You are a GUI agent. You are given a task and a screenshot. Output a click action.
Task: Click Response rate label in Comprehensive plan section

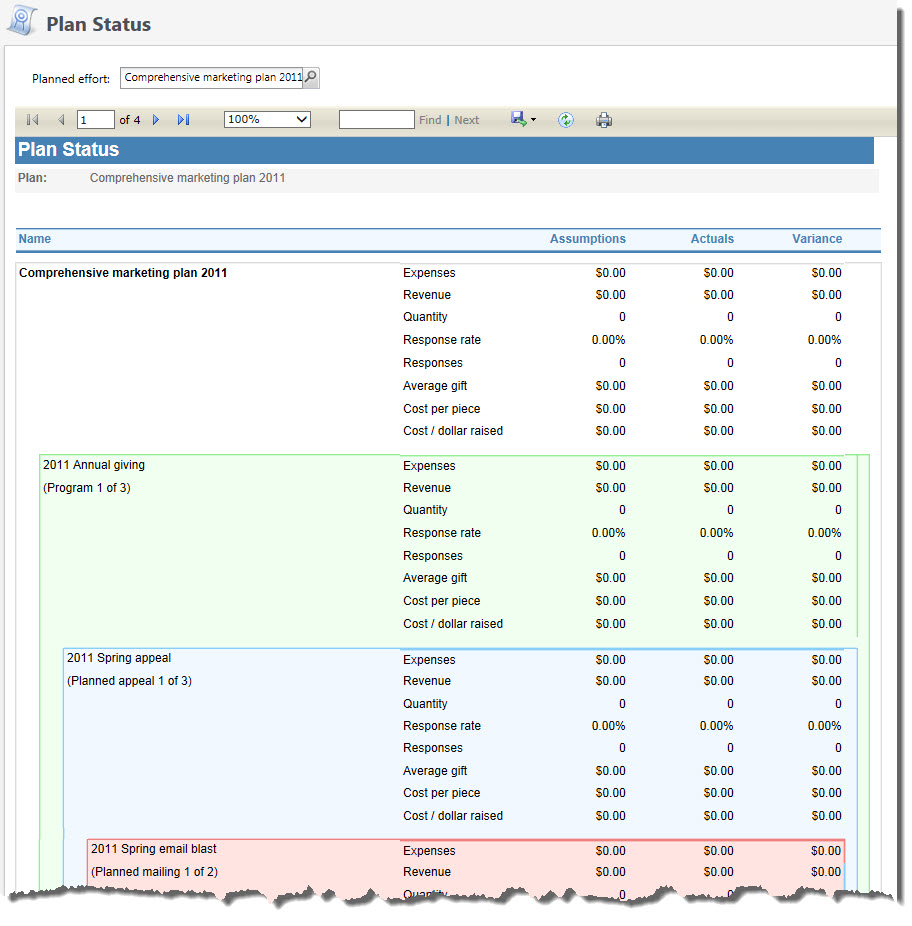(442, 340)
